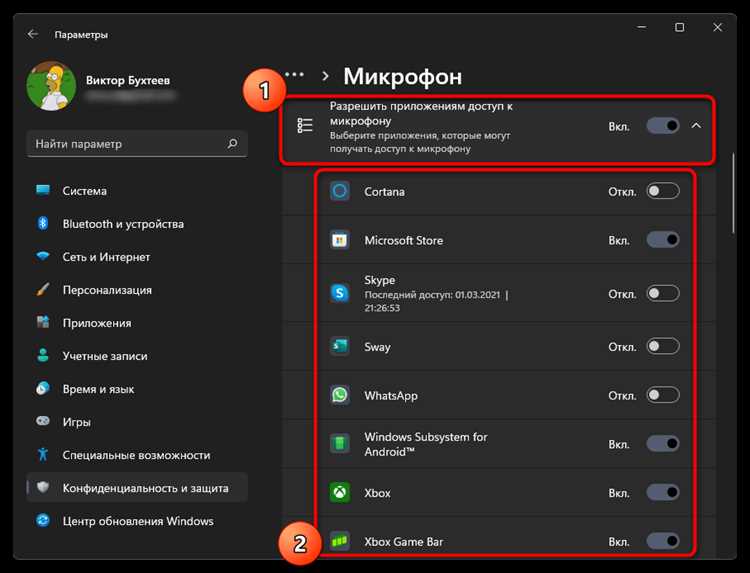Open Персонализация section
750x573 pixels.
137,290
